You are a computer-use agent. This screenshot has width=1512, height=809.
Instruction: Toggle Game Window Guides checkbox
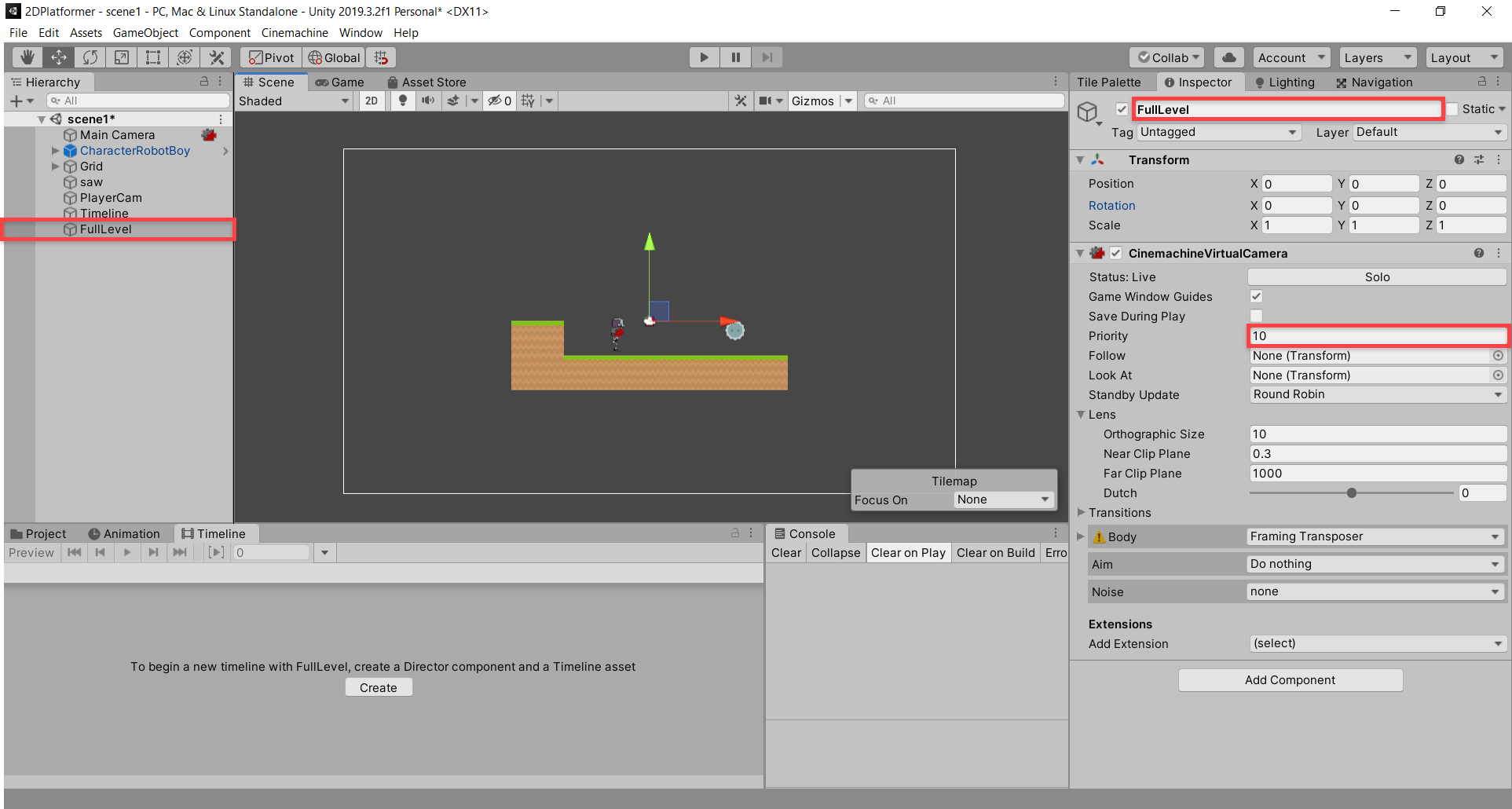[1256, 296]
